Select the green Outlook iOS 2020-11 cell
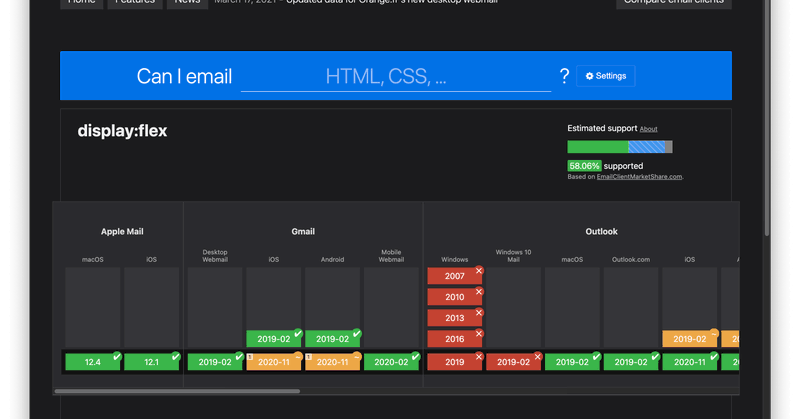 coord(689,362)
